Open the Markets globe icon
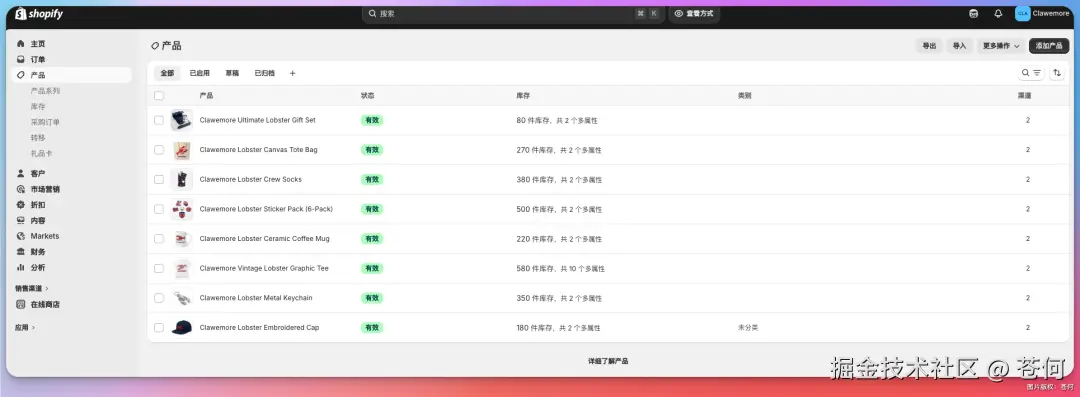The height and width of the screenshot is (397, 1080). [21, 236]
